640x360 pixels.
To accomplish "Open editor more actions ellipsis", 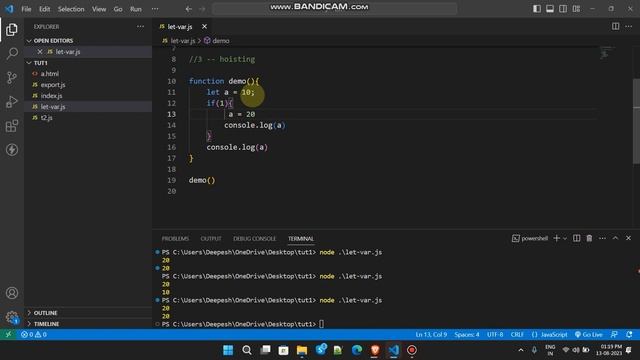I will click(x=628, y=27).
